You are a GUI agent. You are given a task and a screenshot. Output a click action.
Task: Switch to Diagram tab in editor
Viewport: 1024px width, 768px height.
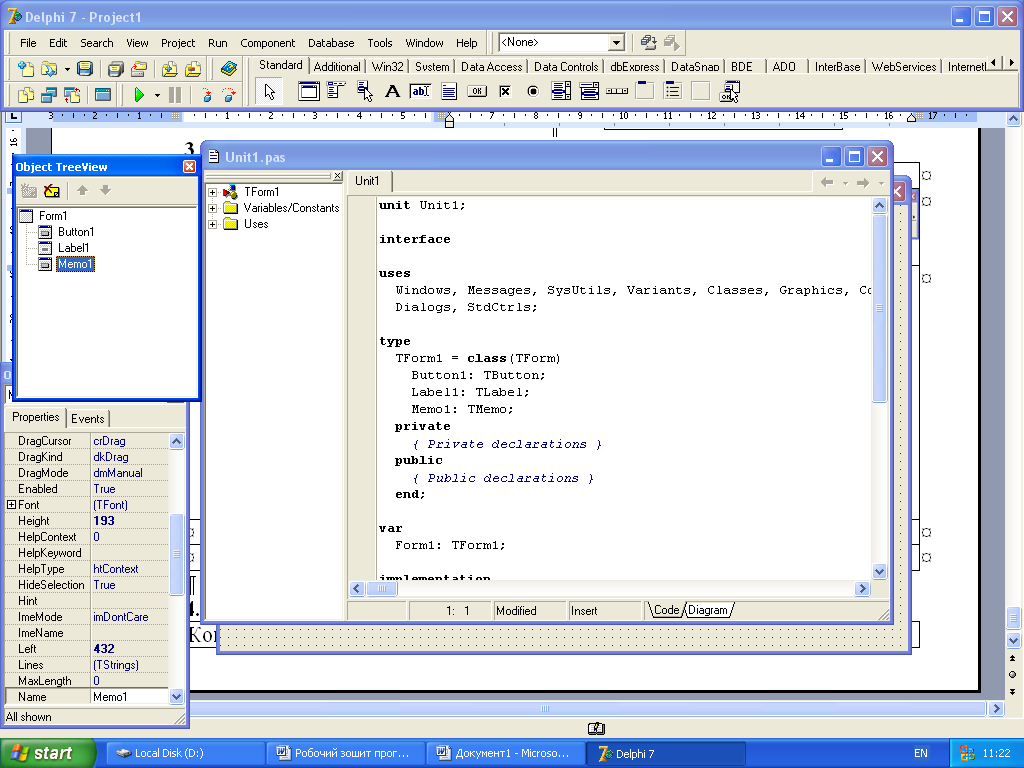[708, 610]
